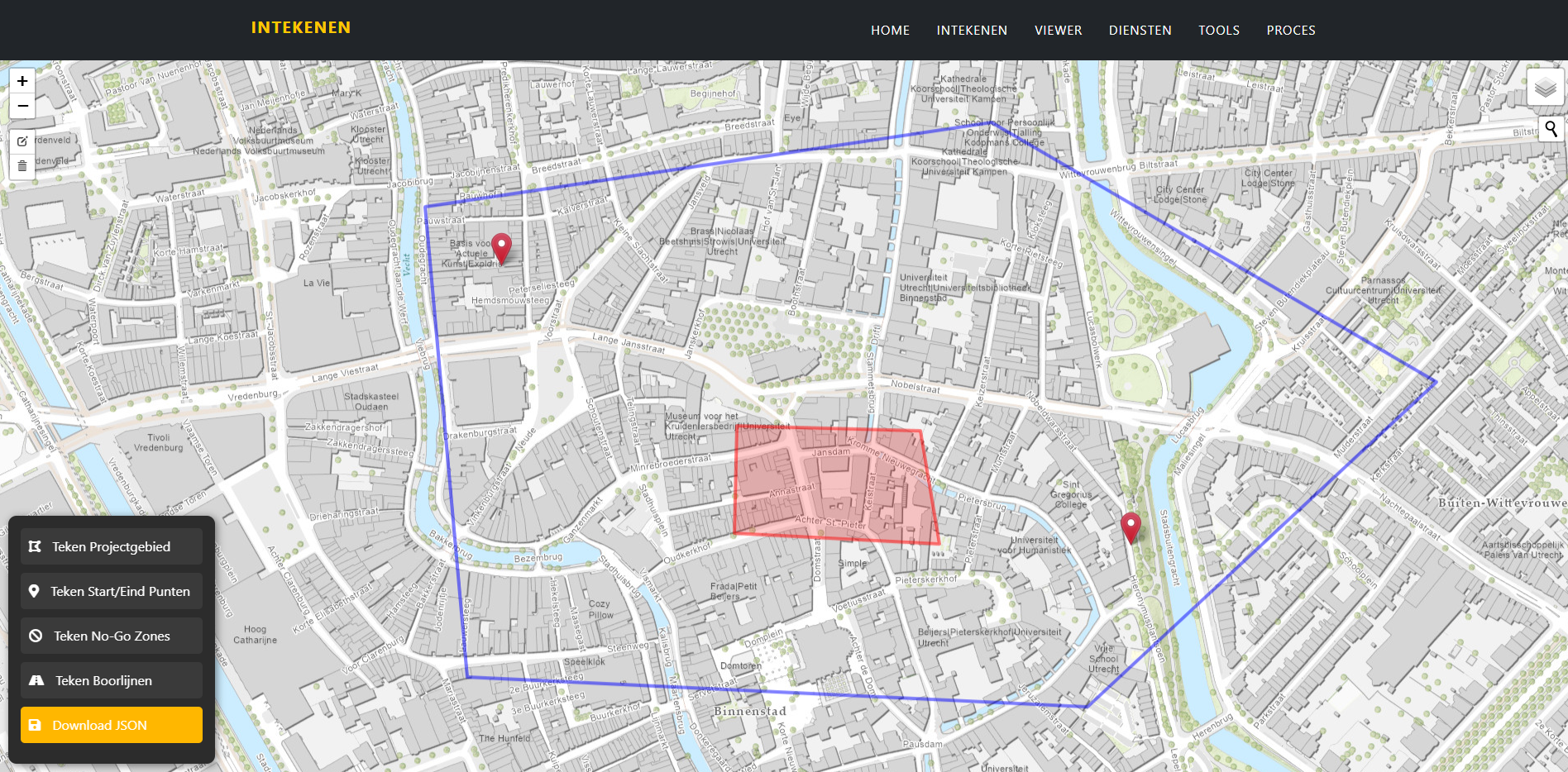This screenshot has width=1568, height=772.
Task: Navigate to TOOLS in the navbar
Action: coord(1218,31)
